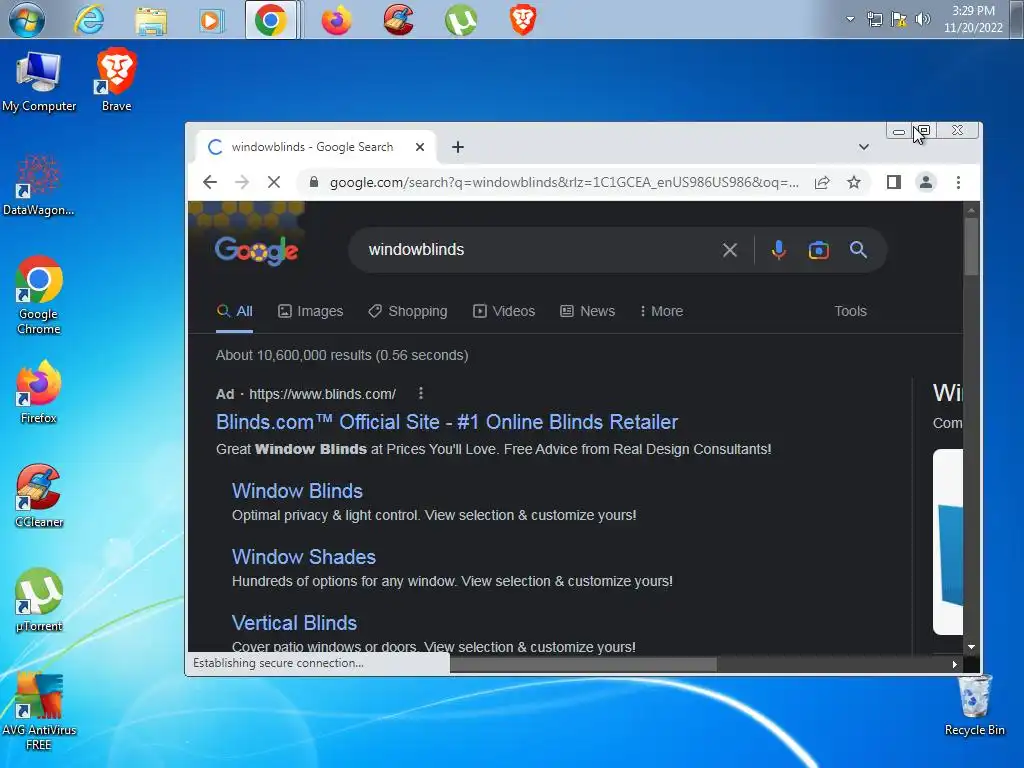Switch to the News tab
The height and width of the screenshot is (768, 1024).
click(587, 311)
